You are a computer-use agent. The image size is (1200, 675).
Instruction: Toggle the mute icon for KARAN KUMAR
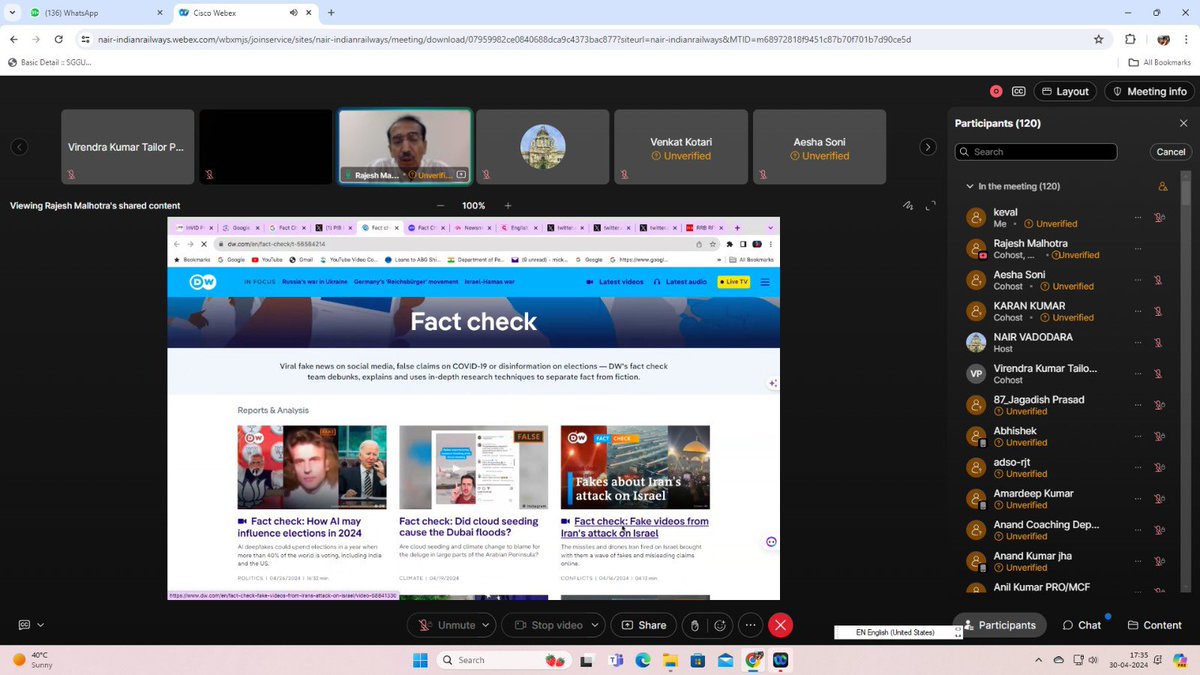click(x=1159, y=311)
